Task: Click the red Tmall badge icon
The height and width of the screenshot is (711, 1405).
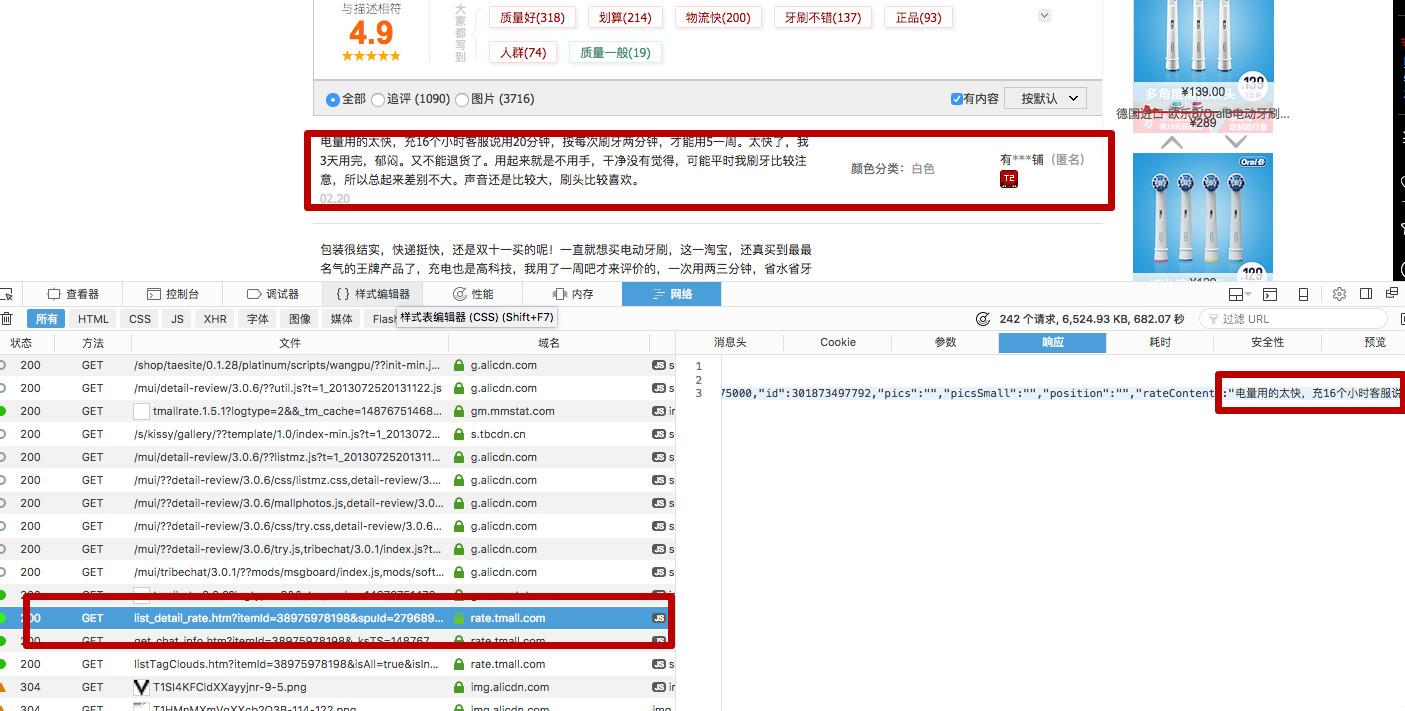Action: (1009, 179)
